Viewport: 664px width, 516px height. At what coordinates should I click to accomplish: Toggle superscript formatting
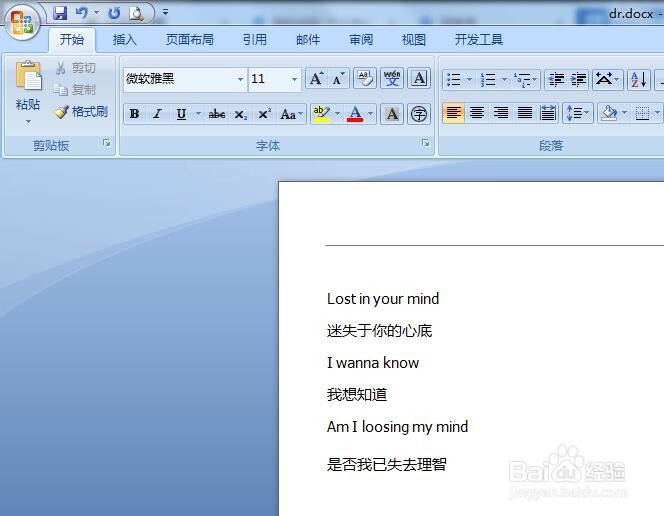(x=265, y=114)
